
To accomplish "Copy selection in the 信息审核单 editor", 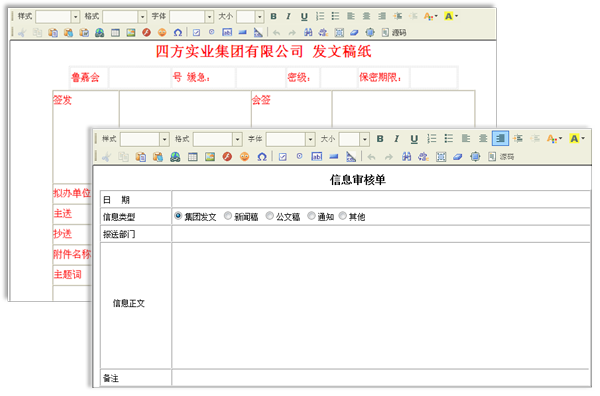I will tap(123, 157).
